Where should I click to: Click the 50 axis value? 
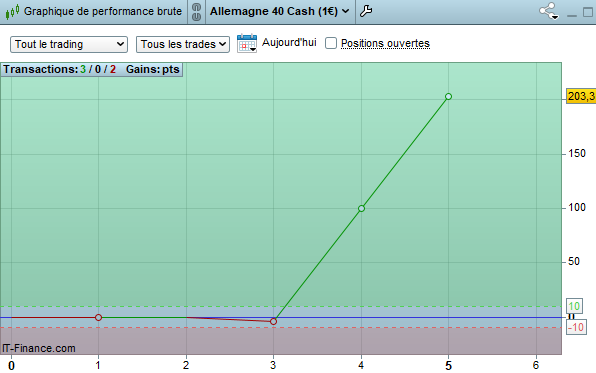coord(574,262)
